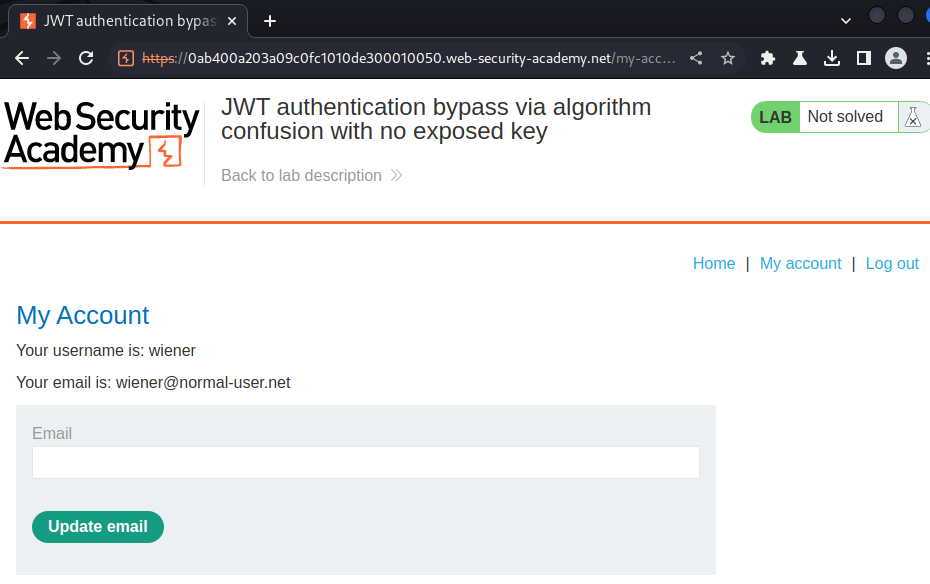The height and width of the screenshot is (584, 930).
Task: Click the Update email button
Action: [98, 526]
